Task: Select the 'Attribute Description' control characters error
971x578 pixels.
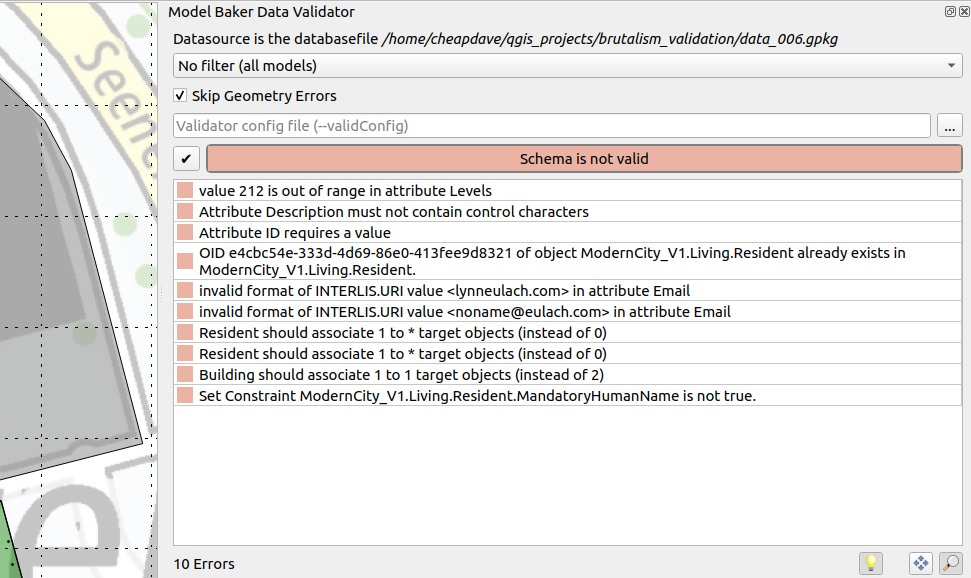Action: pos(393,212)
